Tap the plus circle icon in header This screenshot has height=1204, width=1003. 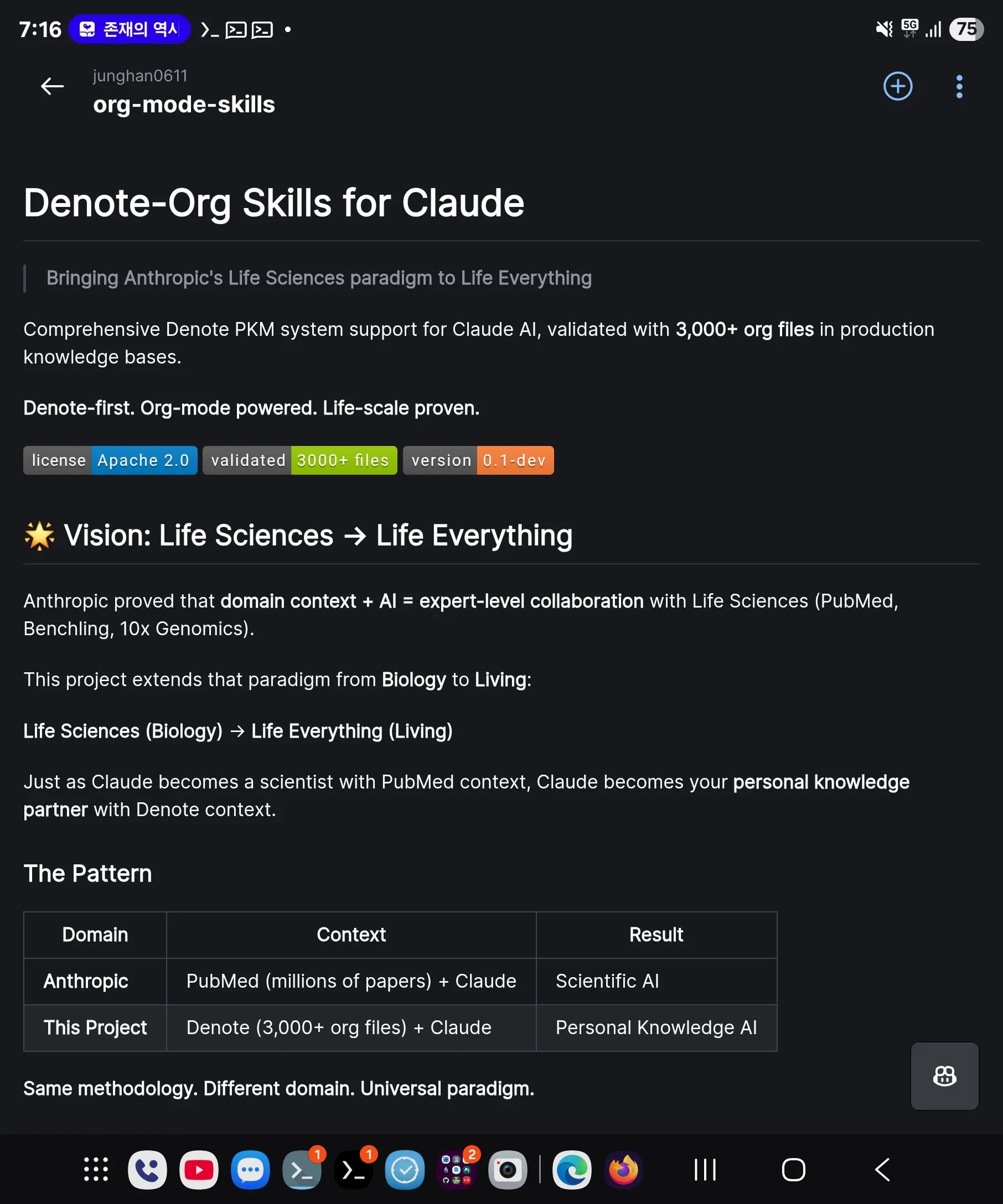897,86
